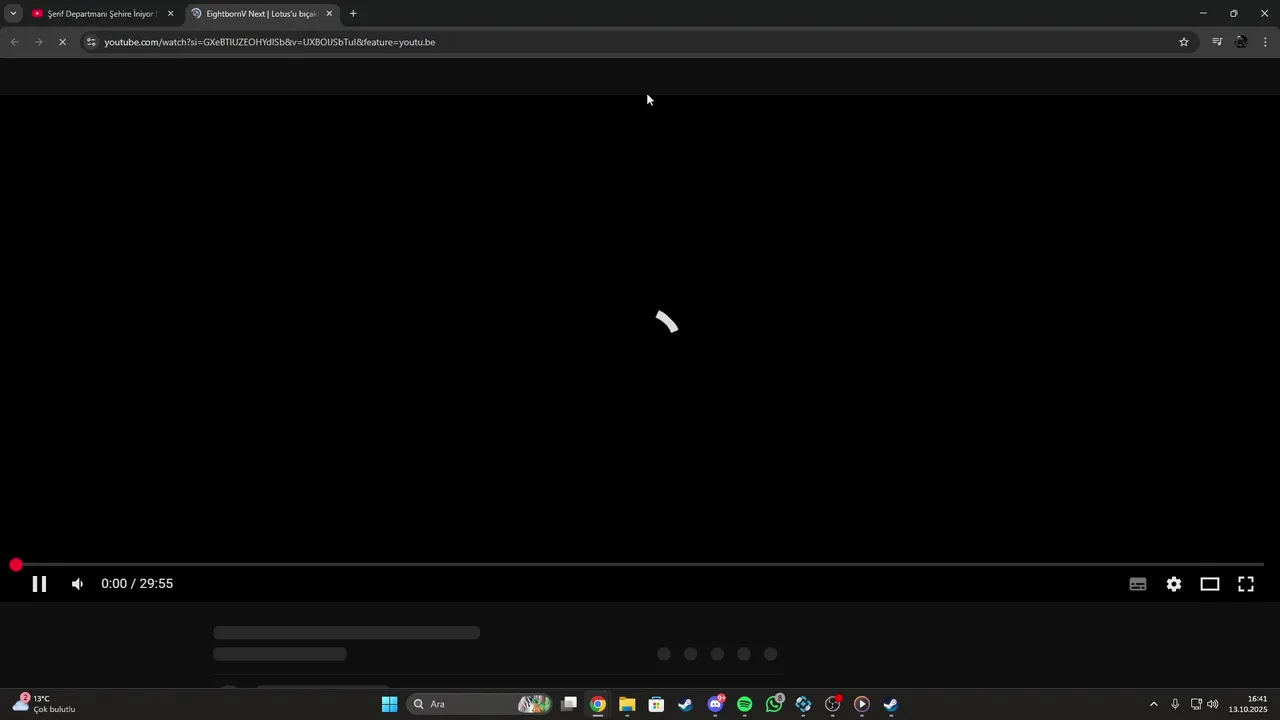Screen dimensions: 1280x720
Task: Mute the video volume
Action: 77,584
